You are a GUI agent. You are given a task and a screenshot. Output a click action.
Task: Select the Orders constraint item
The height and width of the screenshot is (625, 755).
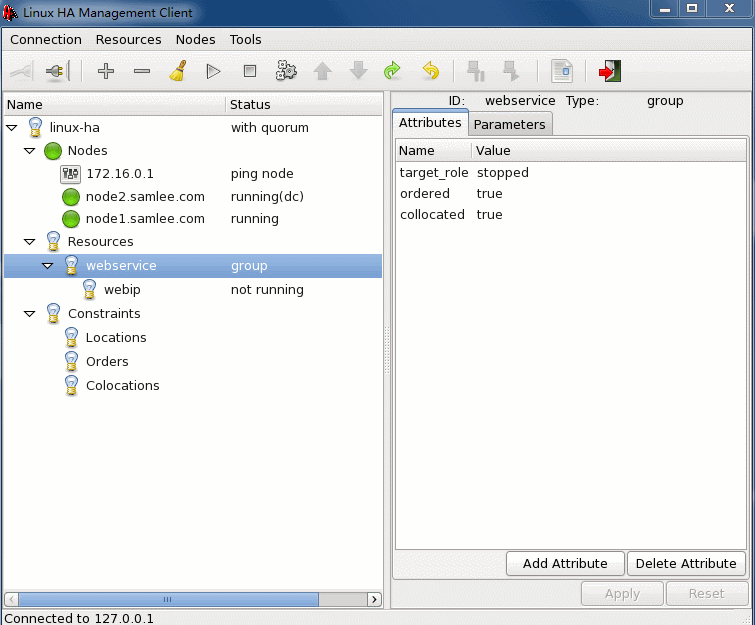(107, 362)
